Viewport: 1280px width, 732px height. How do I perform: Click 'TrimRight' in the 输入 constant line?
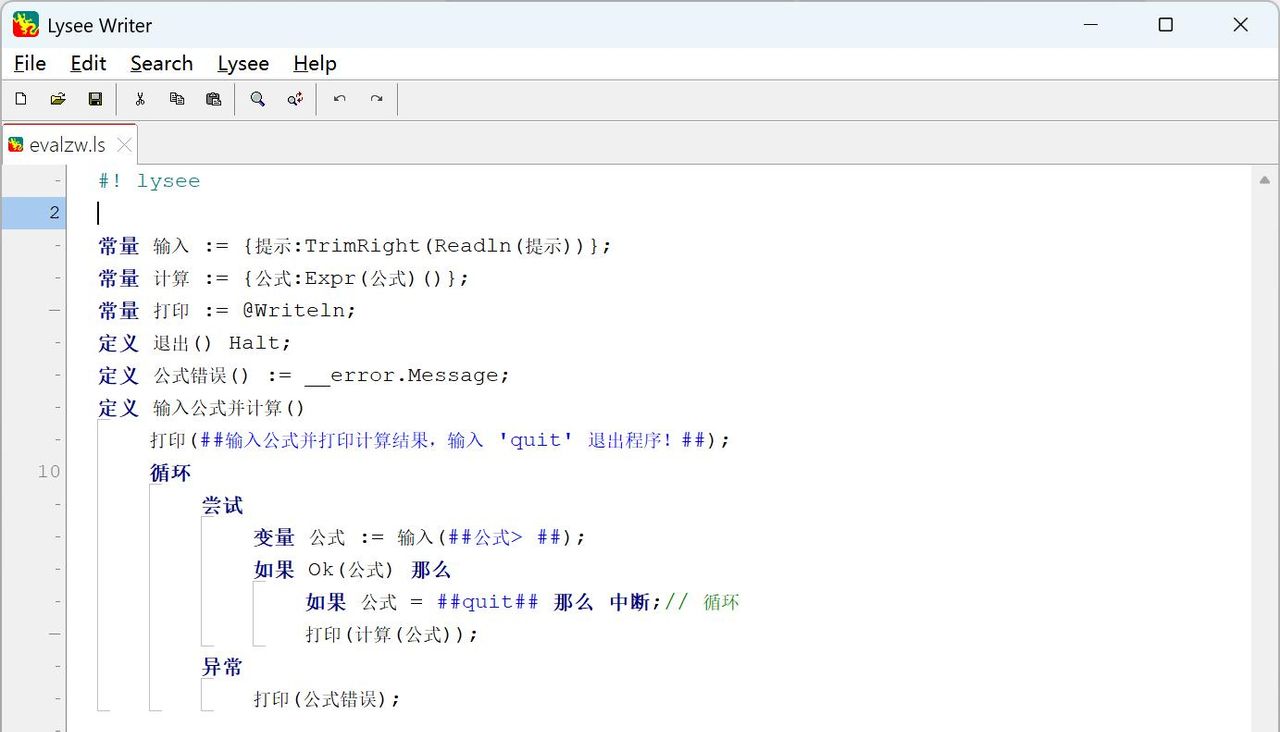pos(363,246)
